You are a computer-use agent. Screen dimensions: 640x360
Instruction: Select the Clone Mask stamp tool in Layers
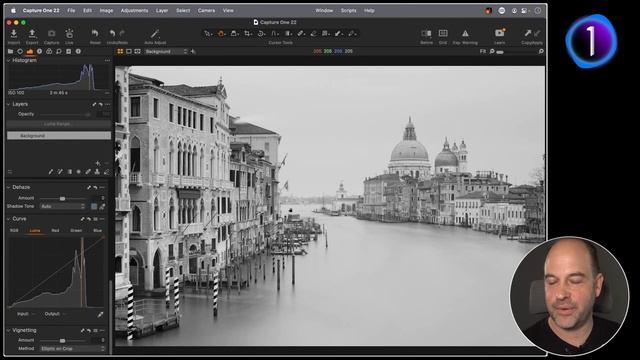tap(97, 172)
